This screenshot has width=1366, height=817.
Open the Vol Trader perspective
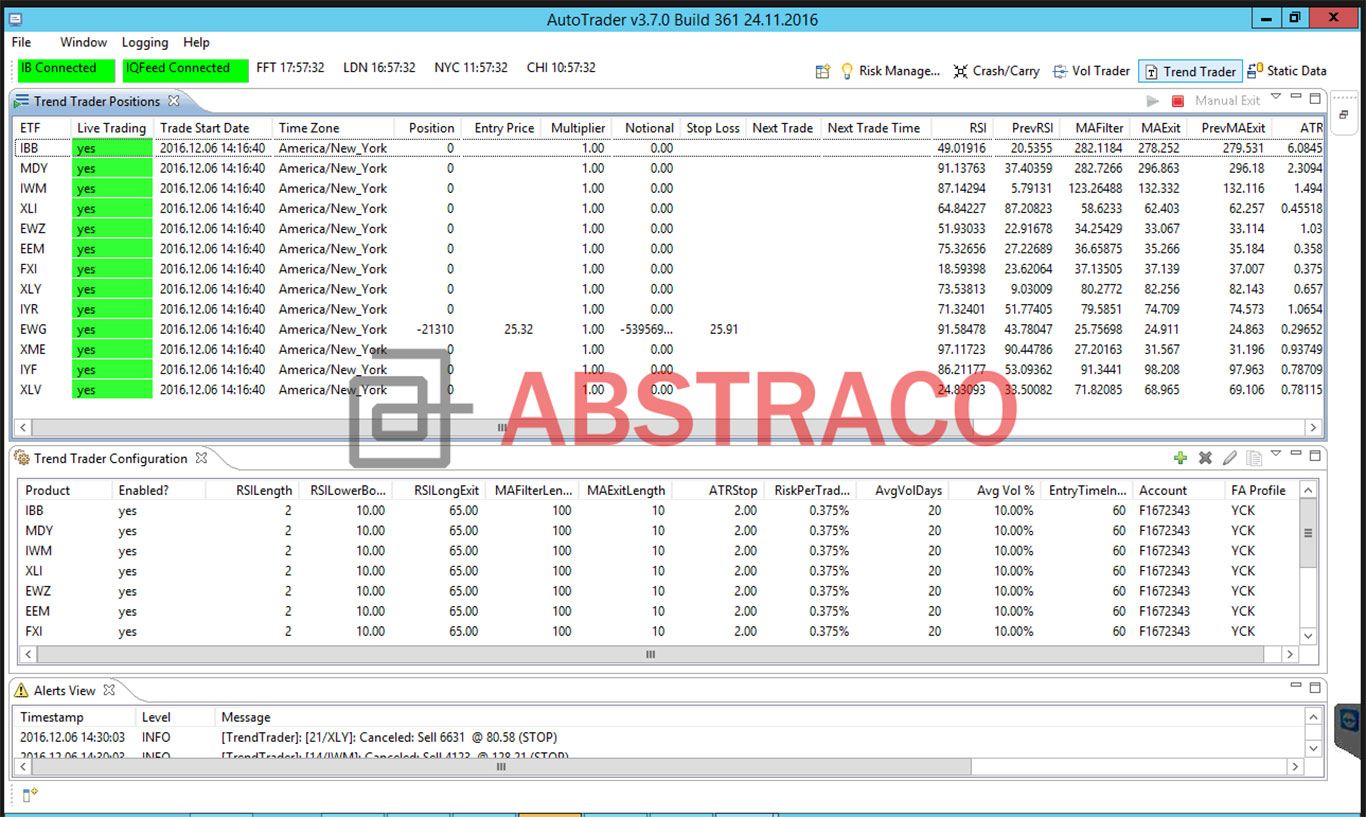click(x=1091, y=71)
